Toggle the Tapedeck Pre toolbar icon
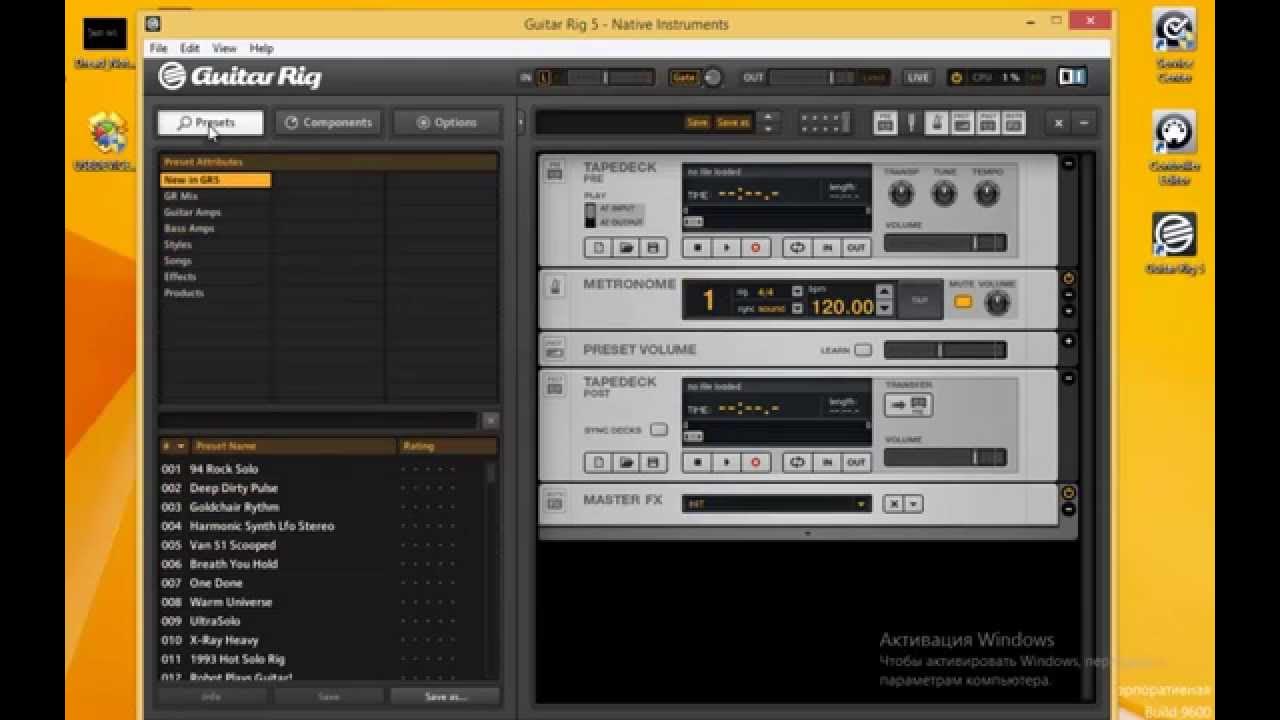 [x=885, y=123]
